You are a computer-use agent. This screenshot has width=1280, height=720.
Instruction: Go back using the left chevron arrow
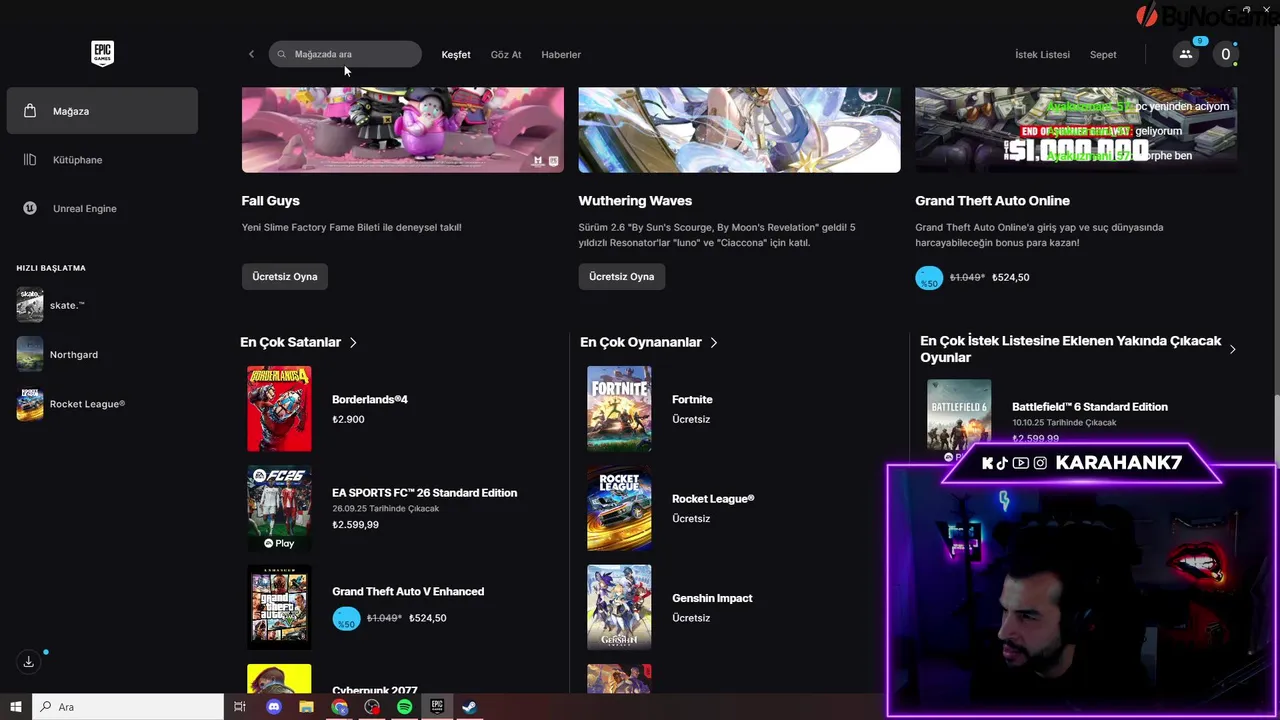[251, 54]
